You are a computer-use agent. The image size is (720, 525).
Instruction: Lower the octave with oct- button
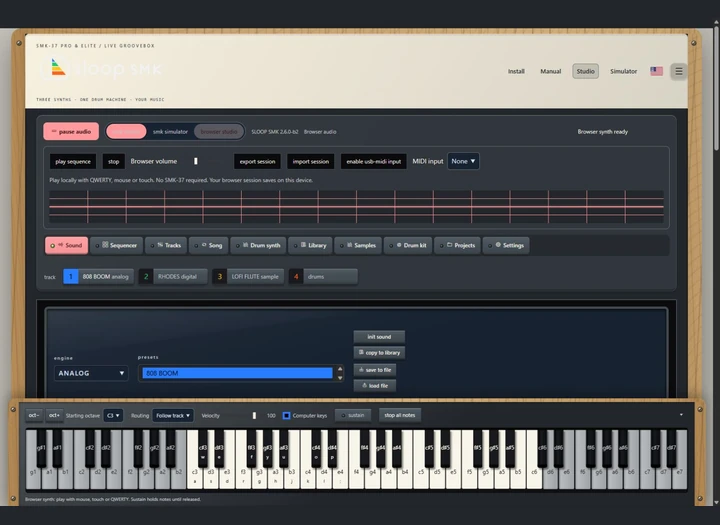(34, 415)
